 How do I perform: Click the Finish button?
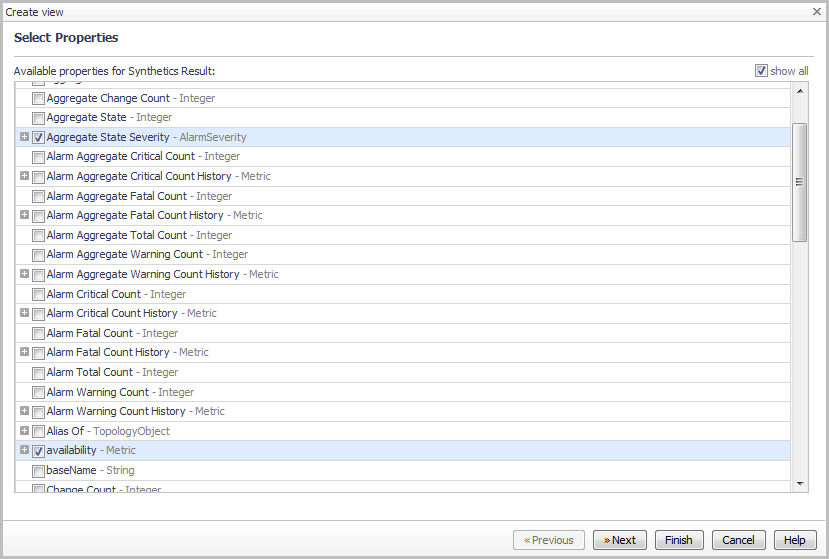(x=678, y=540)
